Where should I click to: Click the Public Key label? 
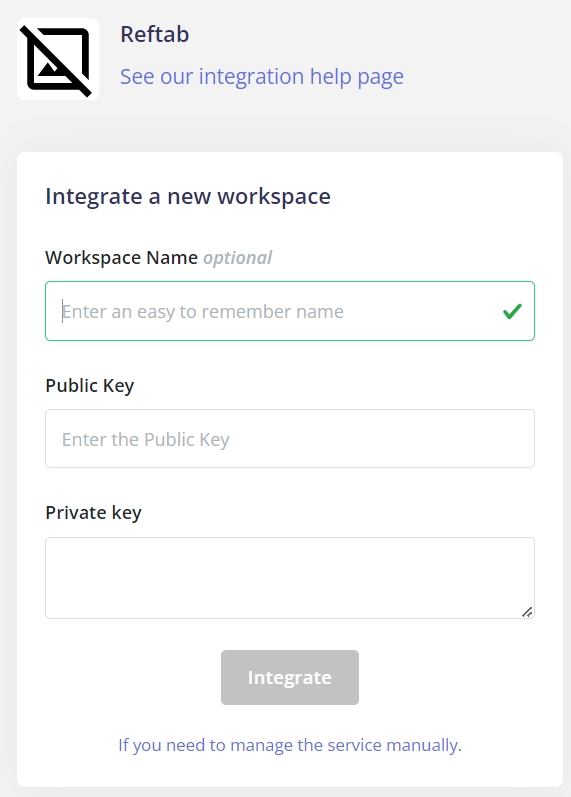(x=89, y=386)
